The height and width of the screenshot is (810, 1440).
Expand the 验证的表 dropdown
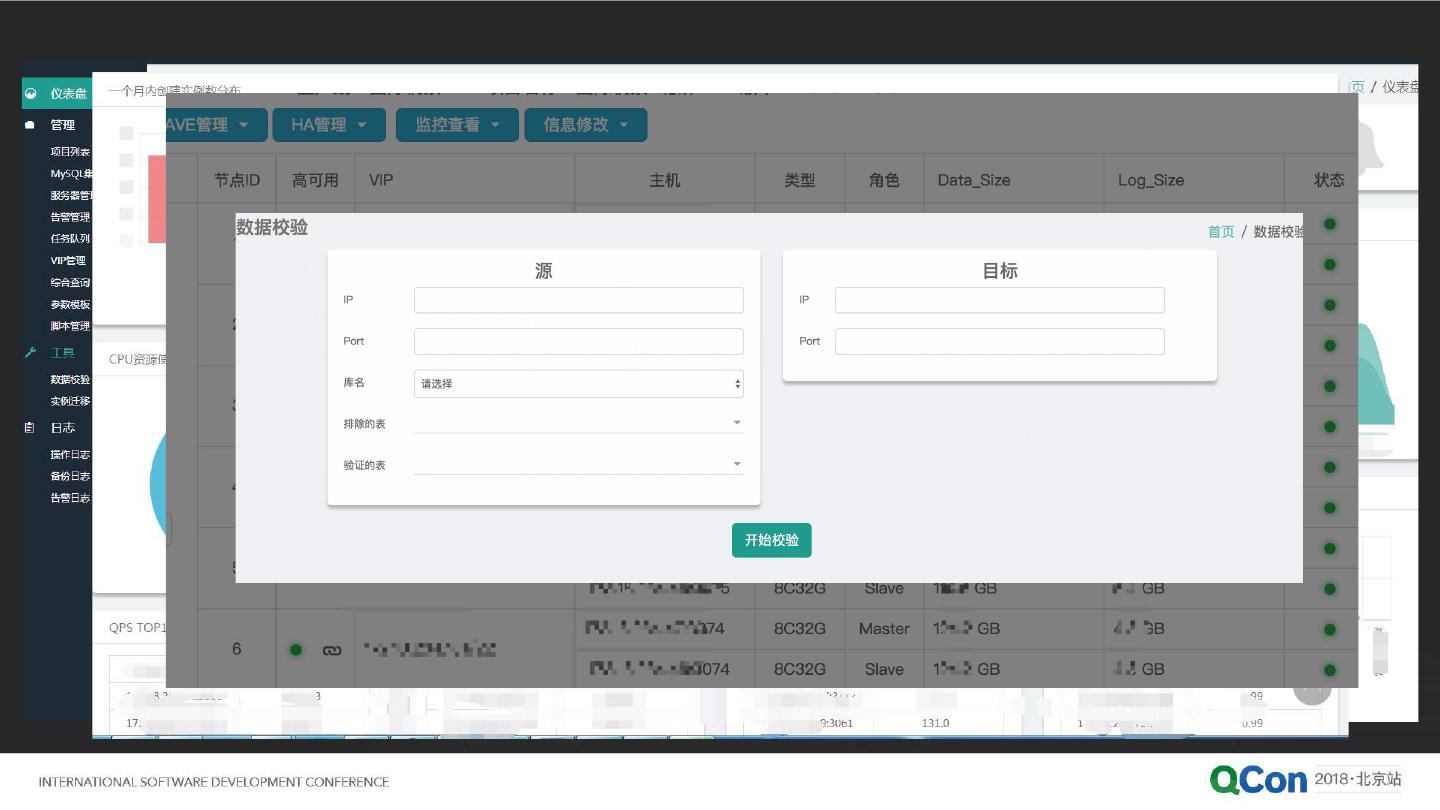[578, 464]
